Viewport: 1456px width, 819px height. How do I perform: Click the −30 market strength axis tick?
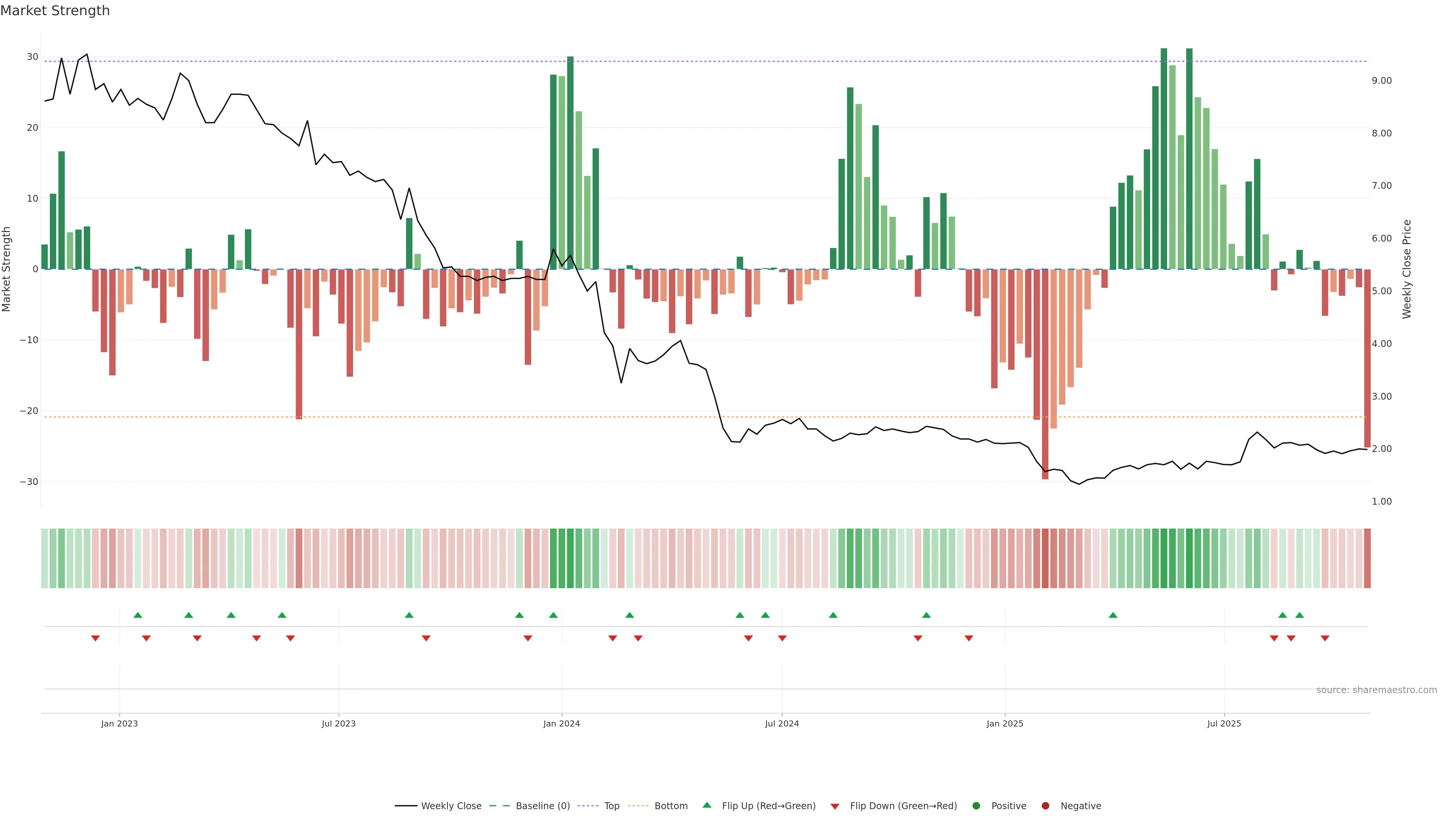[29, 482]
